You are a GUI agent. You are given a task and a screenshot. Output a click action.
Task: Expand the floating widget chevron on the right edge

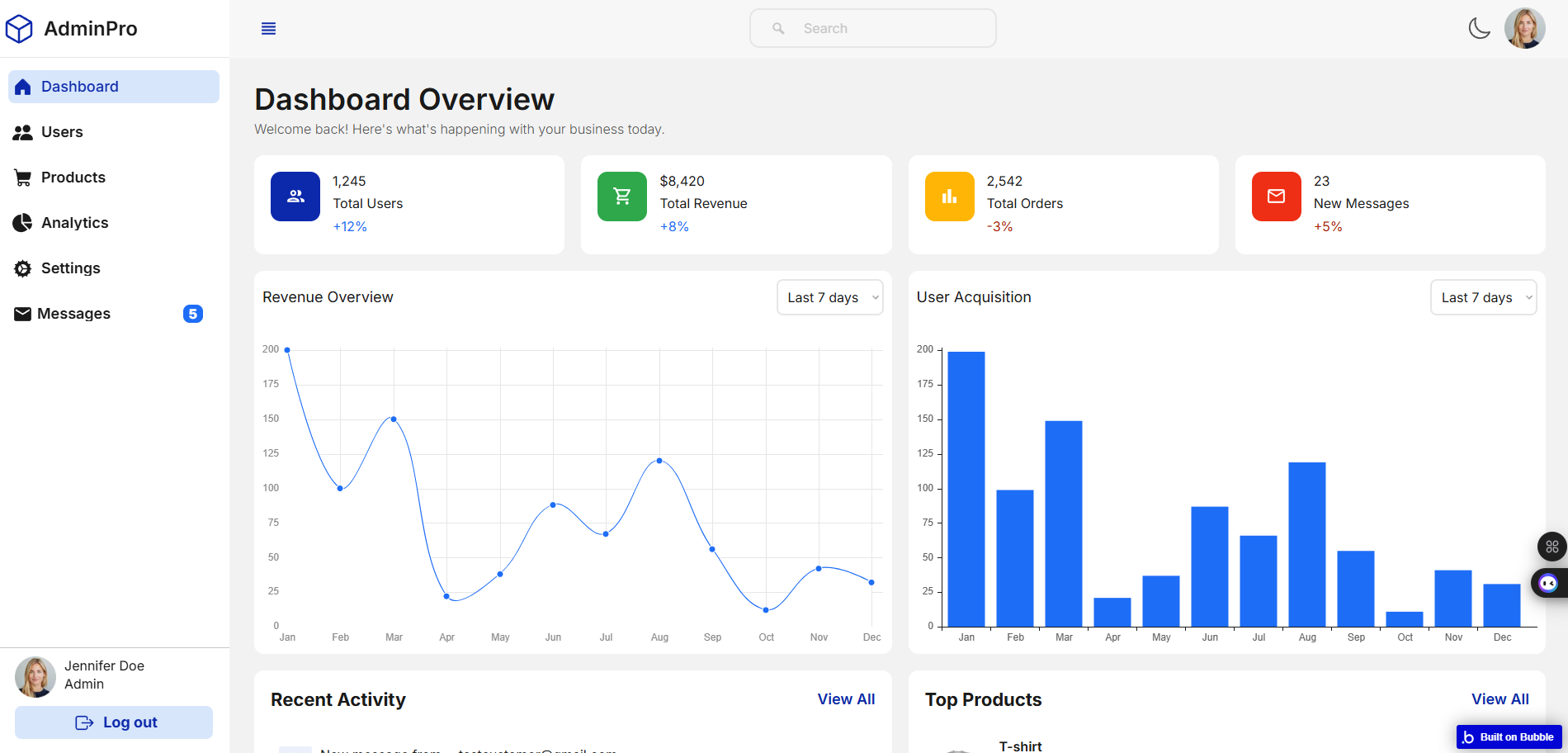1547,582
